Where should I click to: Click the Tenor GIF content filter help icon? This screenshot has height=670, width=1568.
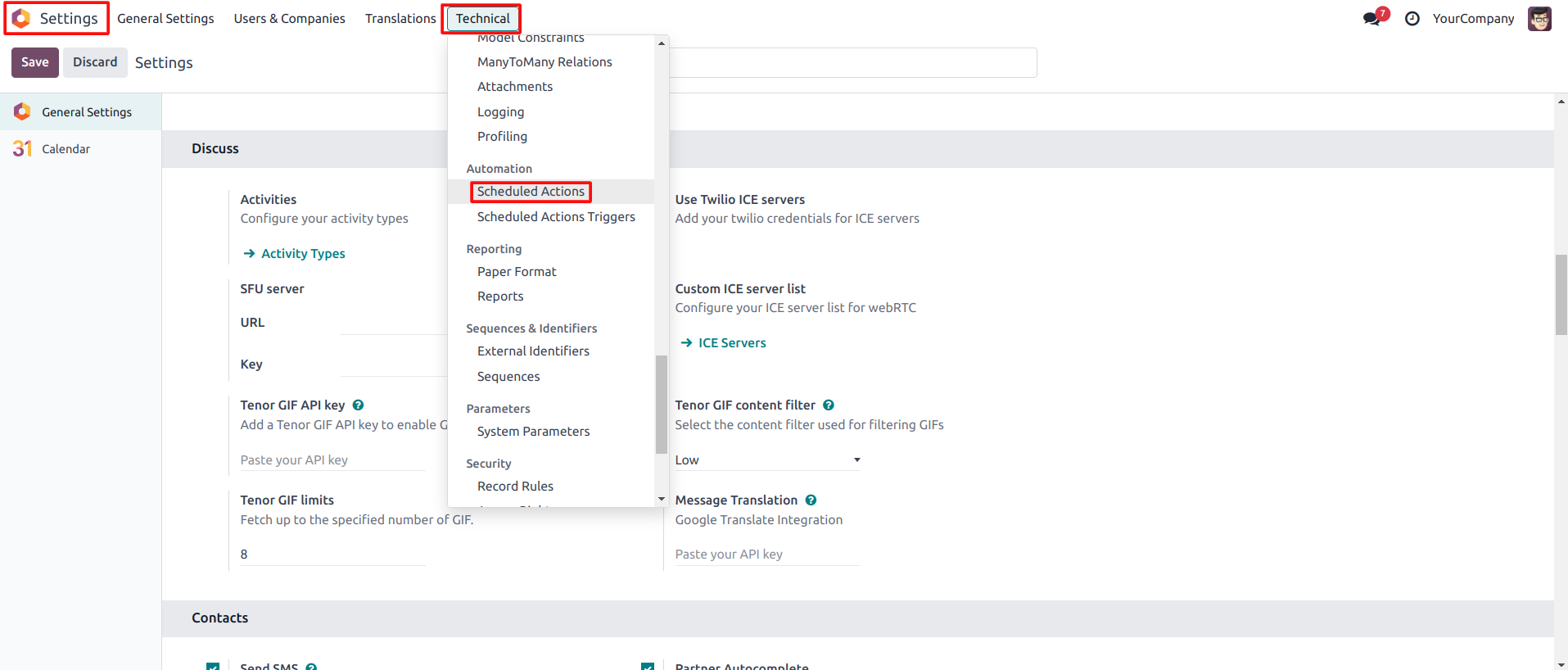click(x=829, y=405)
